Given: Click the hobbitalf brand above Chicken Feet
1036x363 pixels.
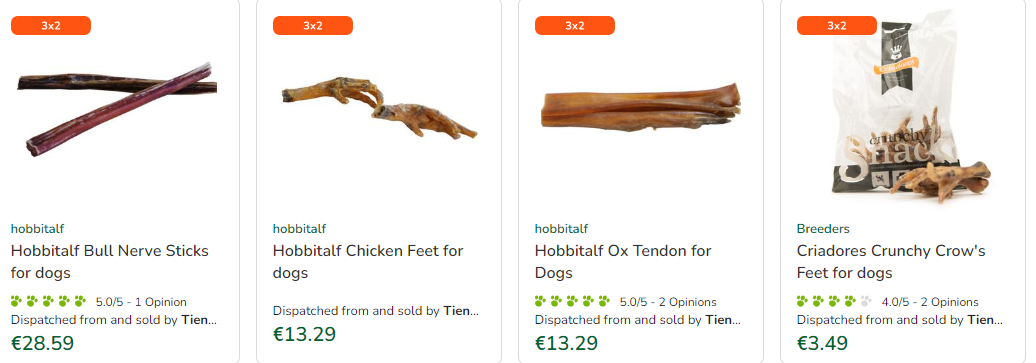Looking at the screenshot, I should [x=299, y=229].
